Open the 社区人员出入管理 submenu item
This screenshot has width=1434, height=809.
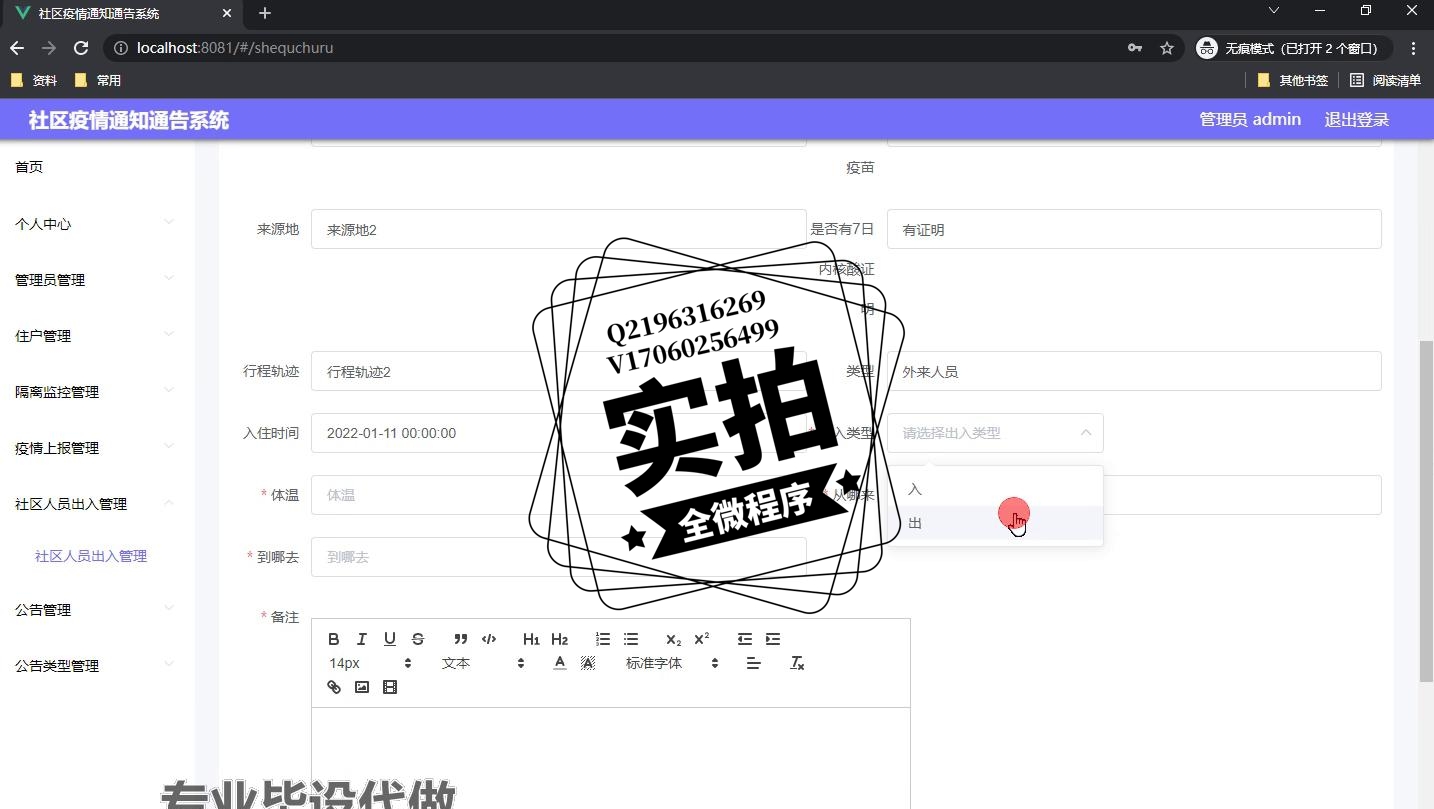pos(91,556)
